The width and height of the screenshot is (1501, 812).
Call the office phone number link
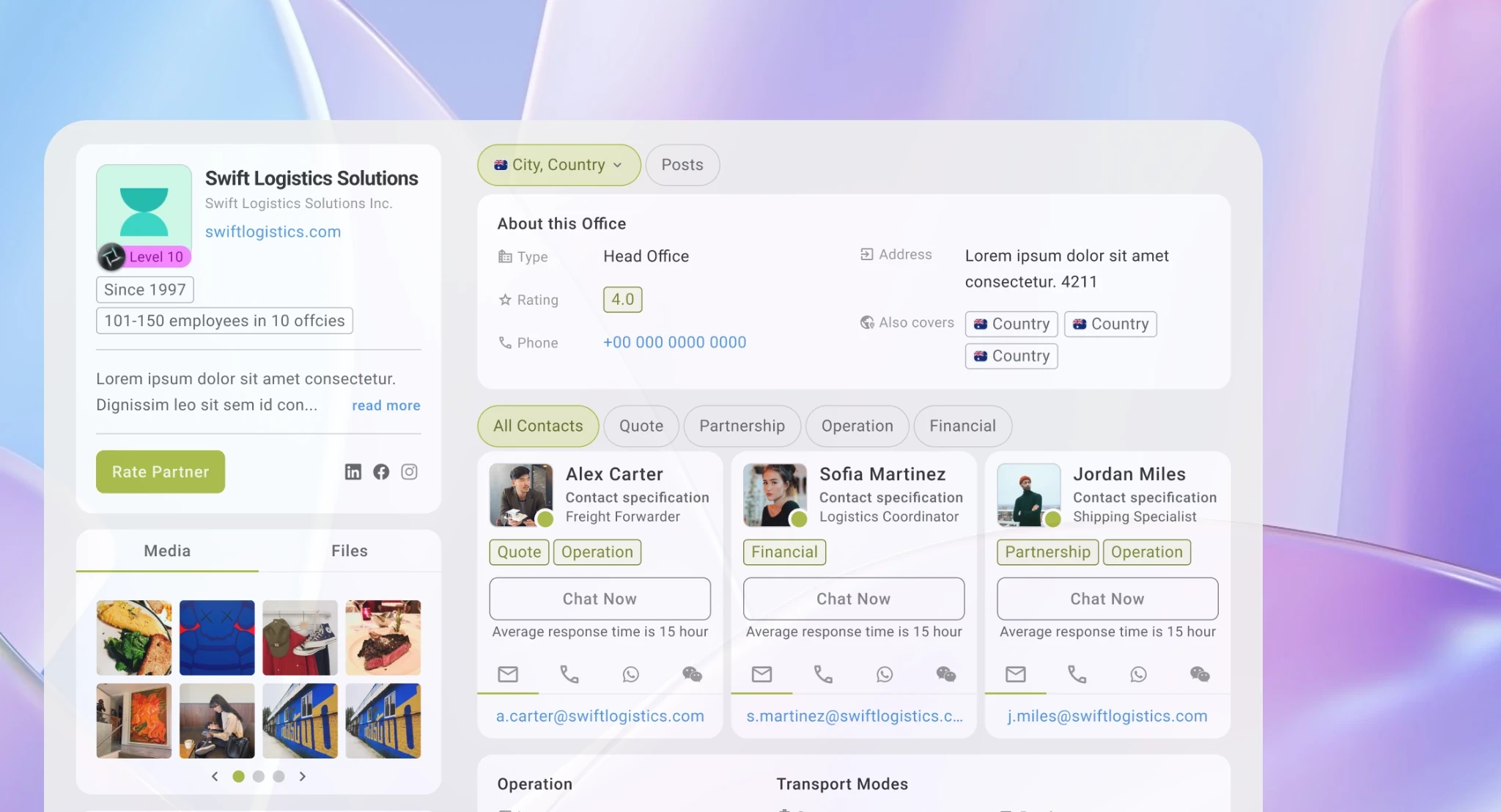coord(674,342)
